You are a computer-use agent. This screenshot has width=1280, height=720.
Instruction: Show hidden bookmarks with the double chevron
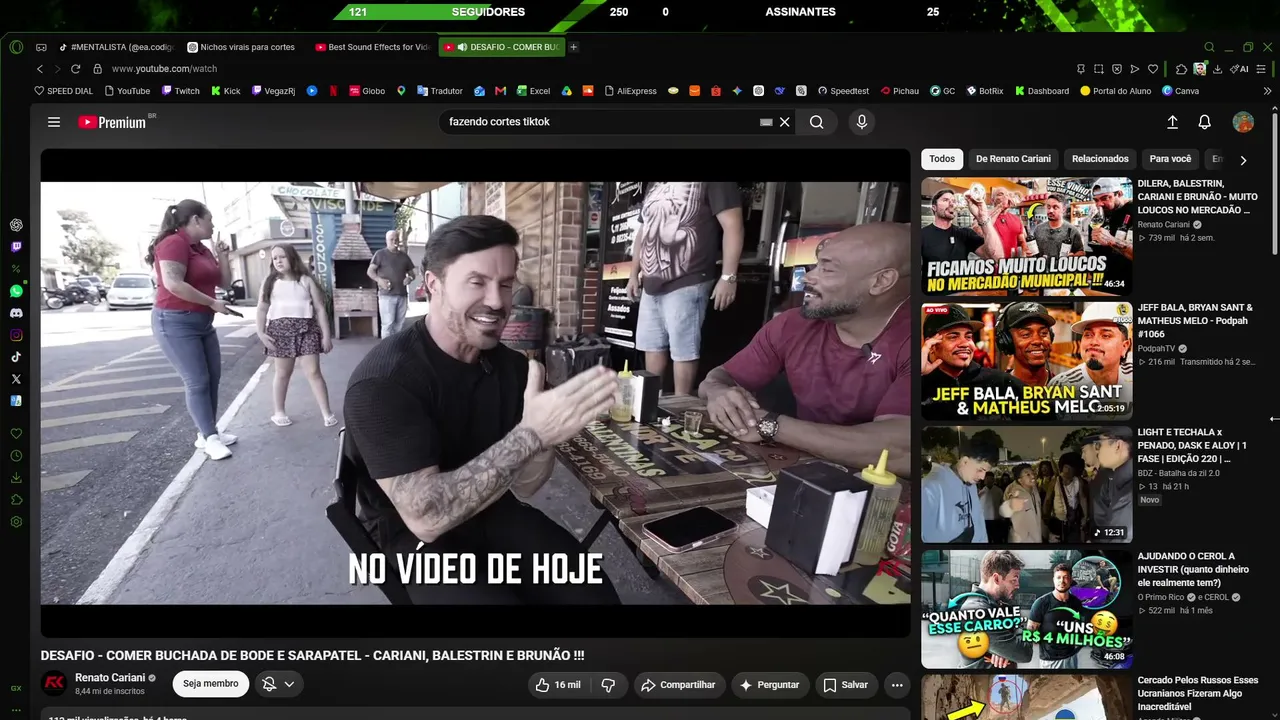pyautogui.click(x=1267, y=91)
